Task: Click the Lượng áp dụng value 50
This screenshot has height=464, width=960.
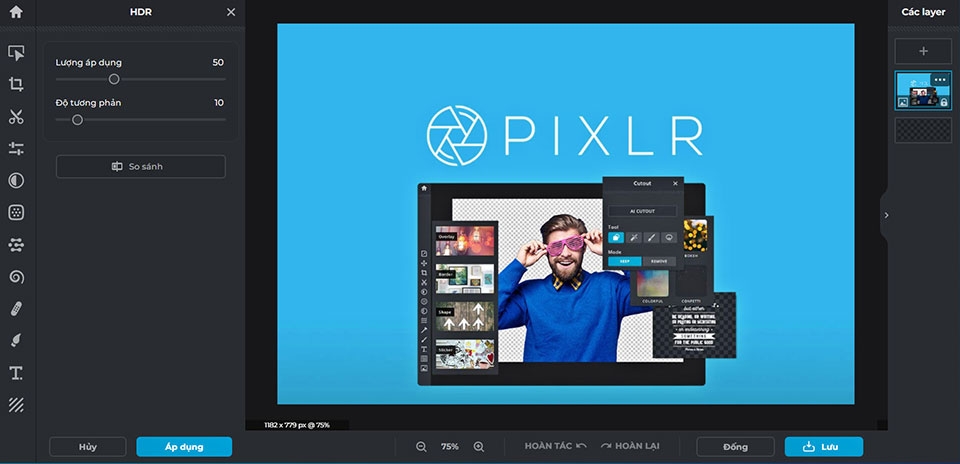Action: [218, 62]
